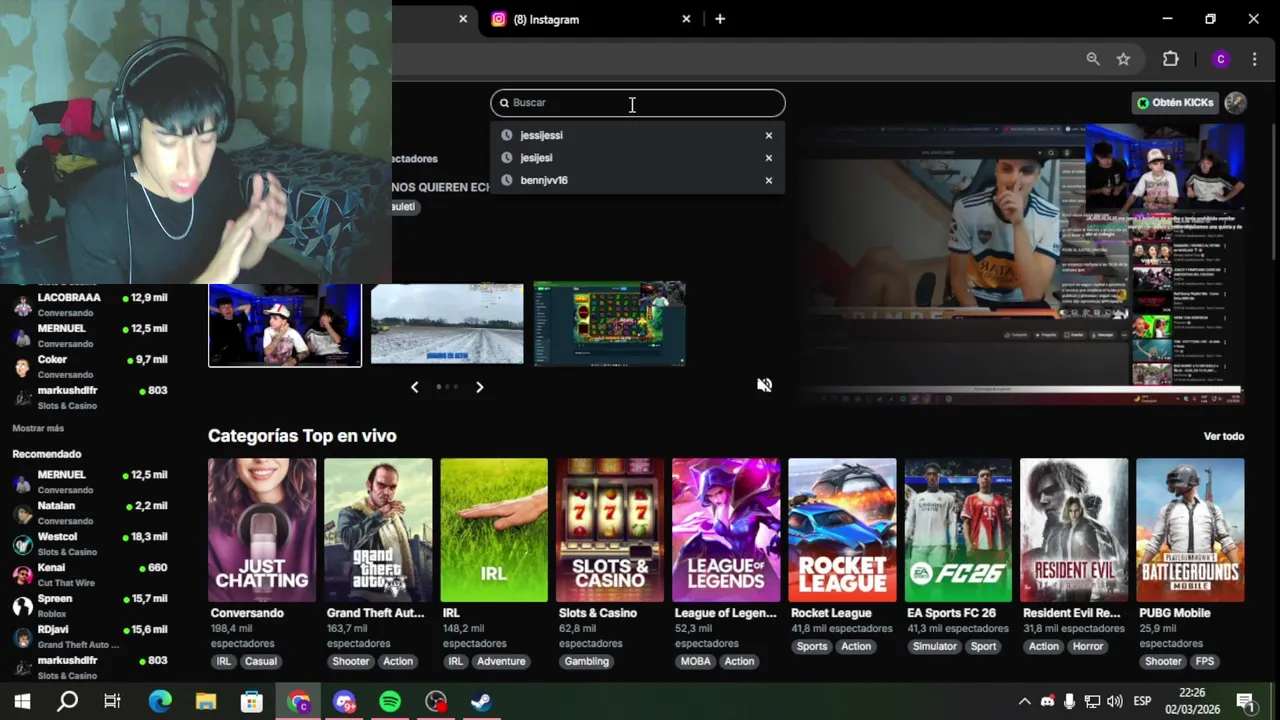This screenshot has height=720, width=1280.
Task: Open Kenai channel in Recomendado list
Action: [x=90, y=575]
